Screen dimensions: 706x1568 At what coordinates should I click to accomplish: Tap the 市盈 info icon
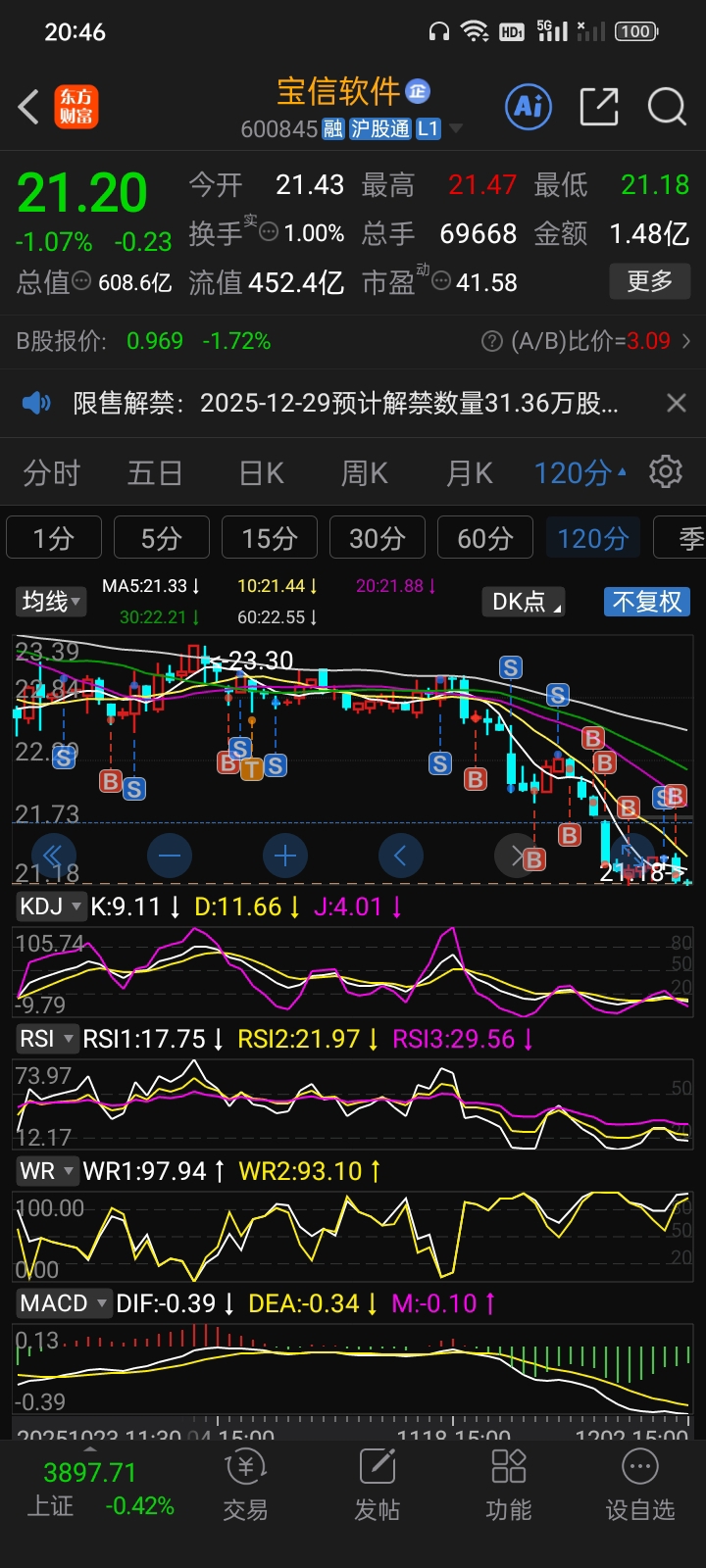441,281
